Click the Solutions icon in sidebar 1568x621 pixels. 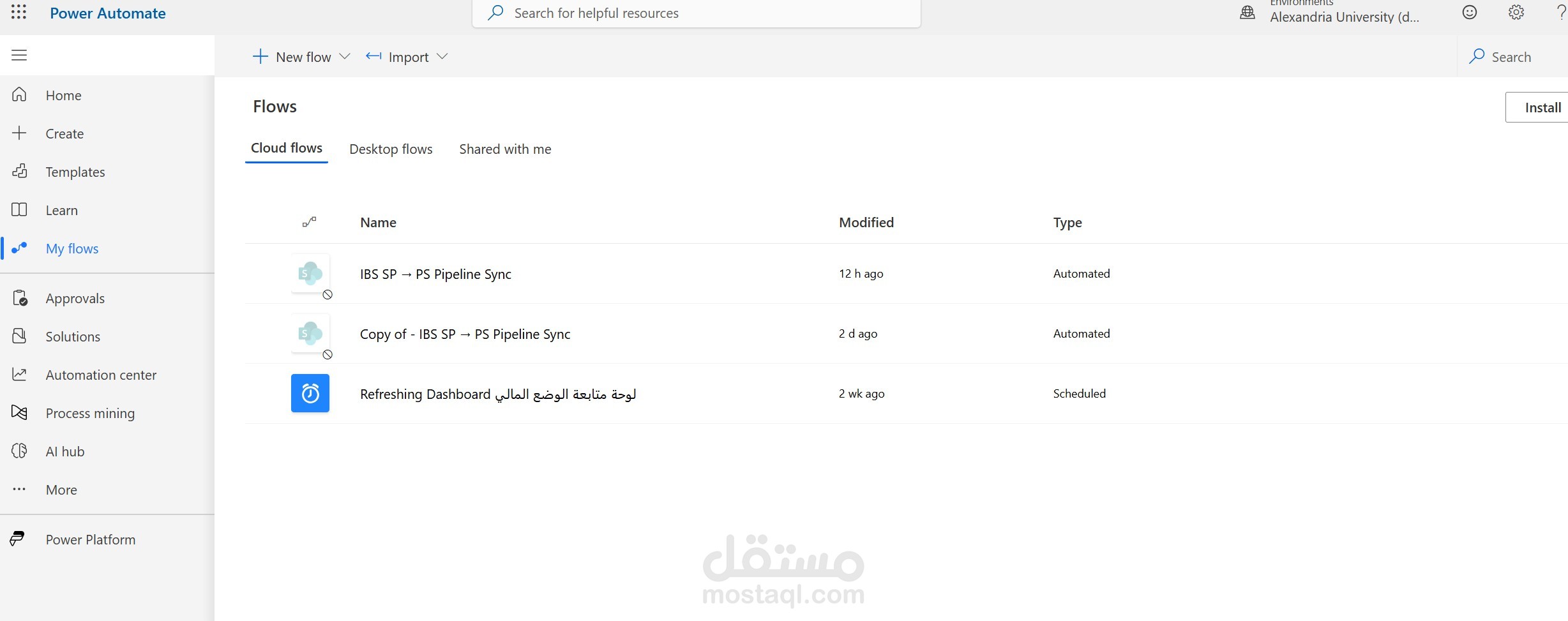(19, 336)
